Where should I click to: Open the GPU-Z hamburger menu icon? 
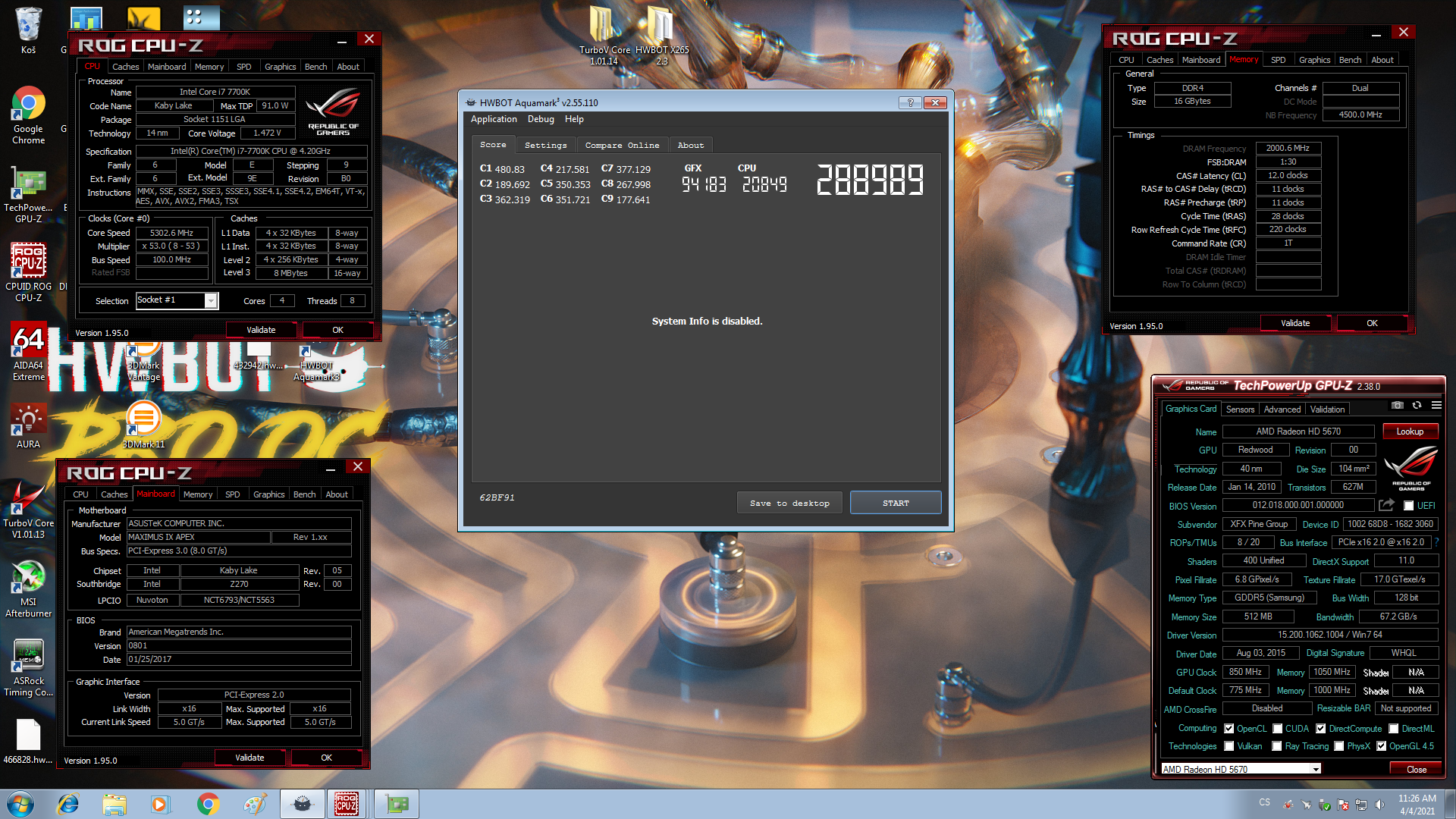1436,406
